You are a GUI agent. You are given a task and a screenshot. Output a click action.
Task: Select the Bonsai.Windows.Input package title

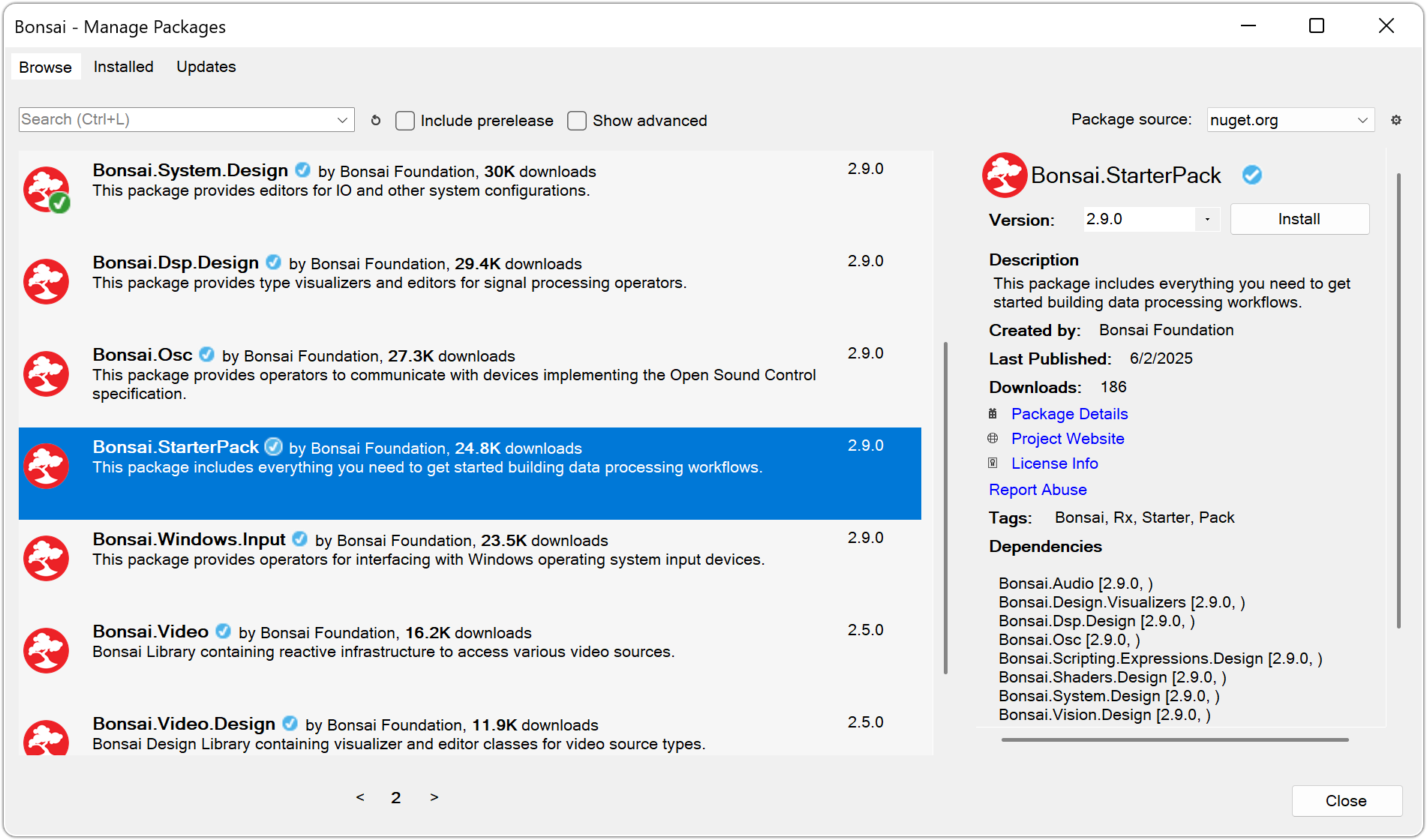coord(189,539)
